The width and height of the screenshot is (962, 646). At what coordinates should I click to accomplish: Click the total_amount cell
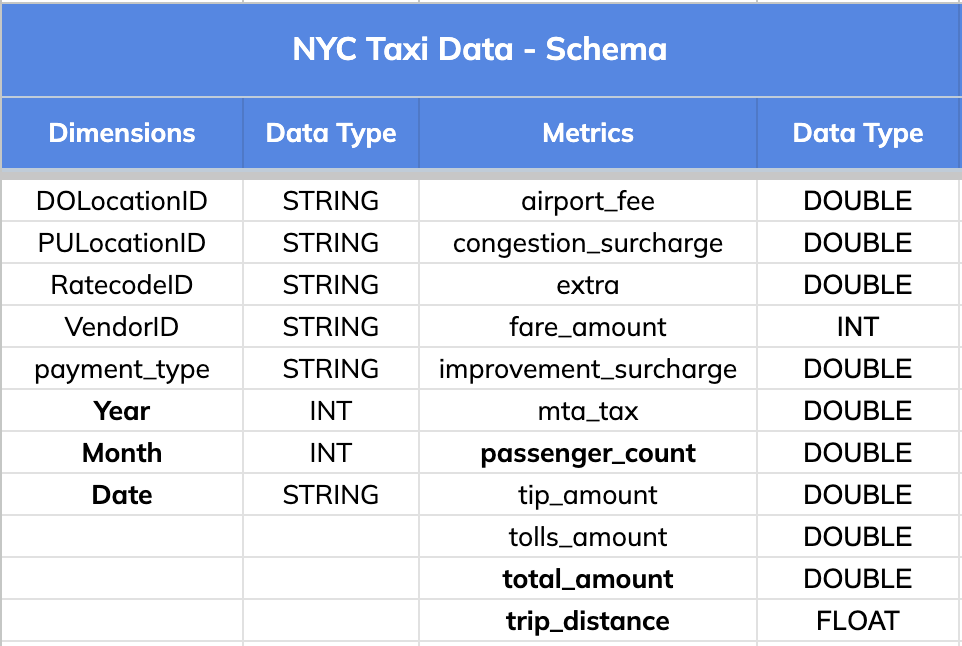(x=588, y=579)
